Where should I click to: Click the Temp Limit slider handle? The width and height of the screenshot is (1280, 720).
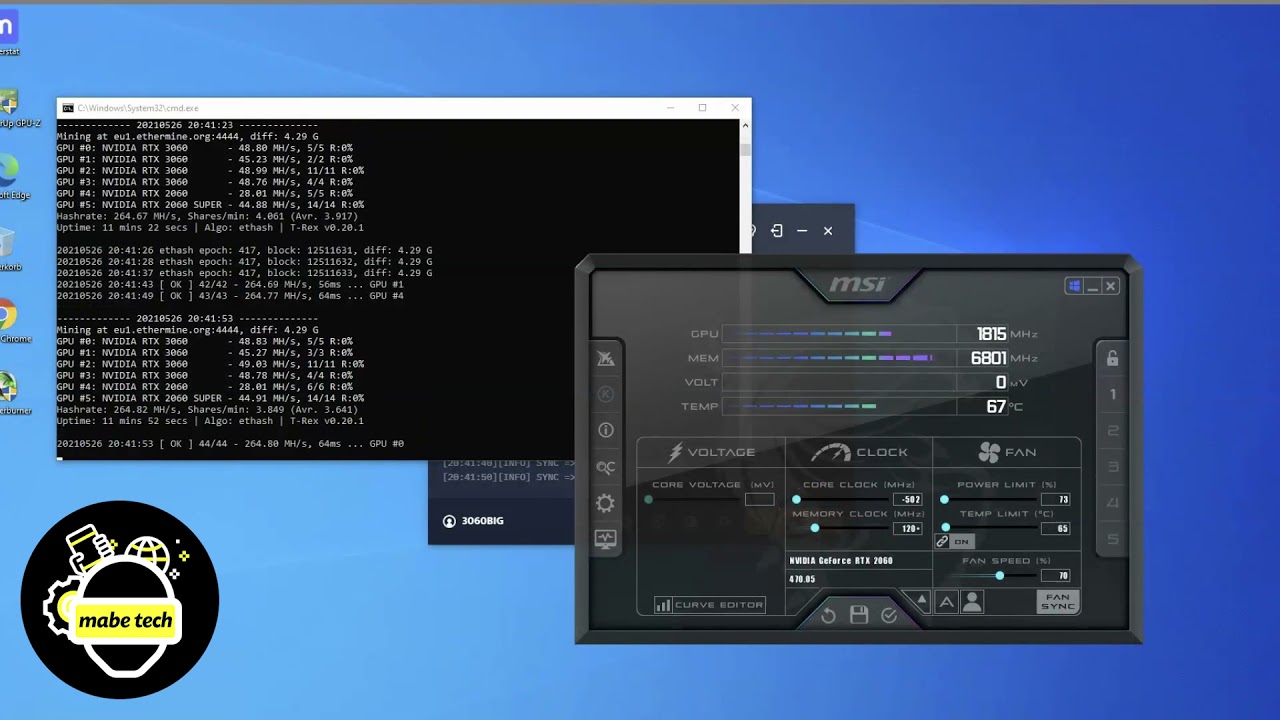(x=946, y=528)
